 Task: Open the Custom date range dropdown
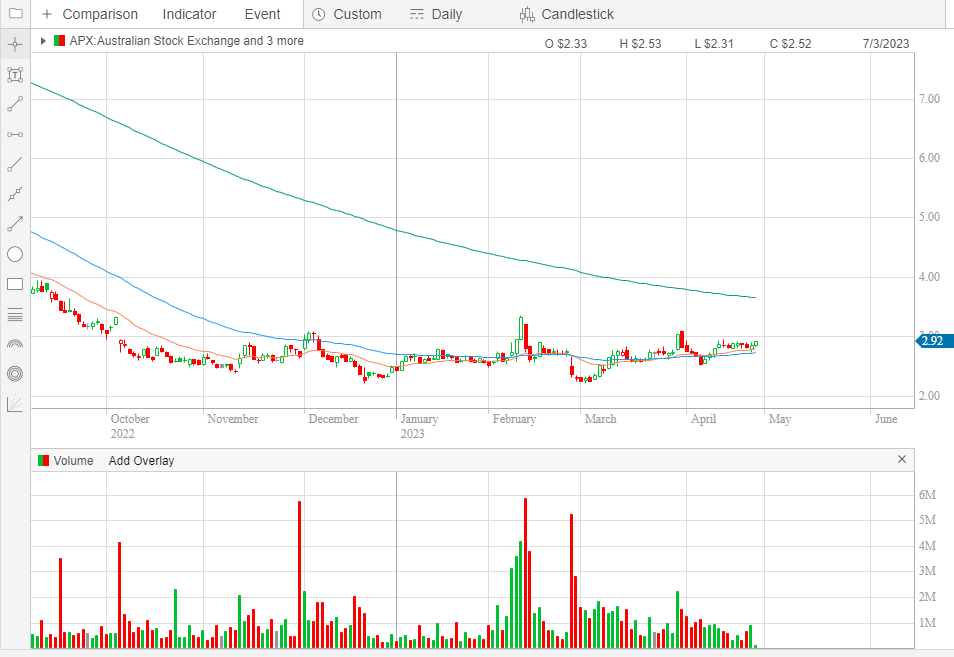click(x=357, y=14)
